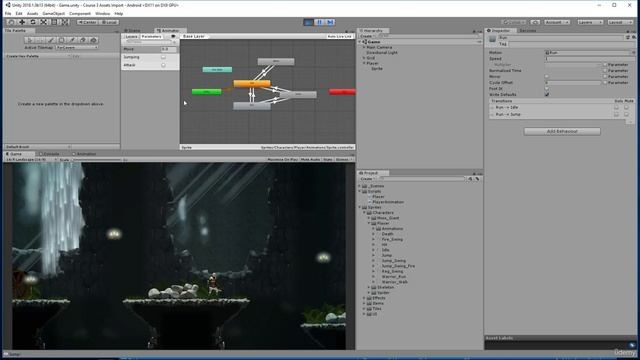The height and width of the screenshot is (360, 640).
Task: Click the Speed input field in Inspector
Action: 589,59
